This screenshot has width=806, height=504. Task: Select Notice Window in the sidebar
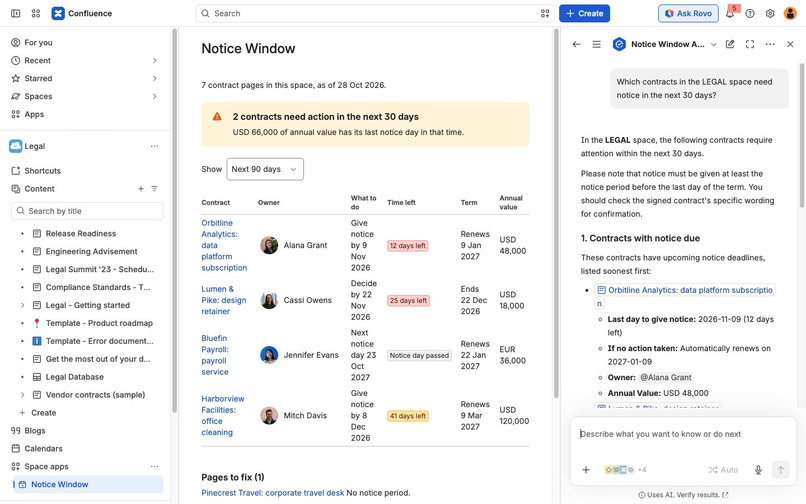pyautogui.click(x=88, y=484)
